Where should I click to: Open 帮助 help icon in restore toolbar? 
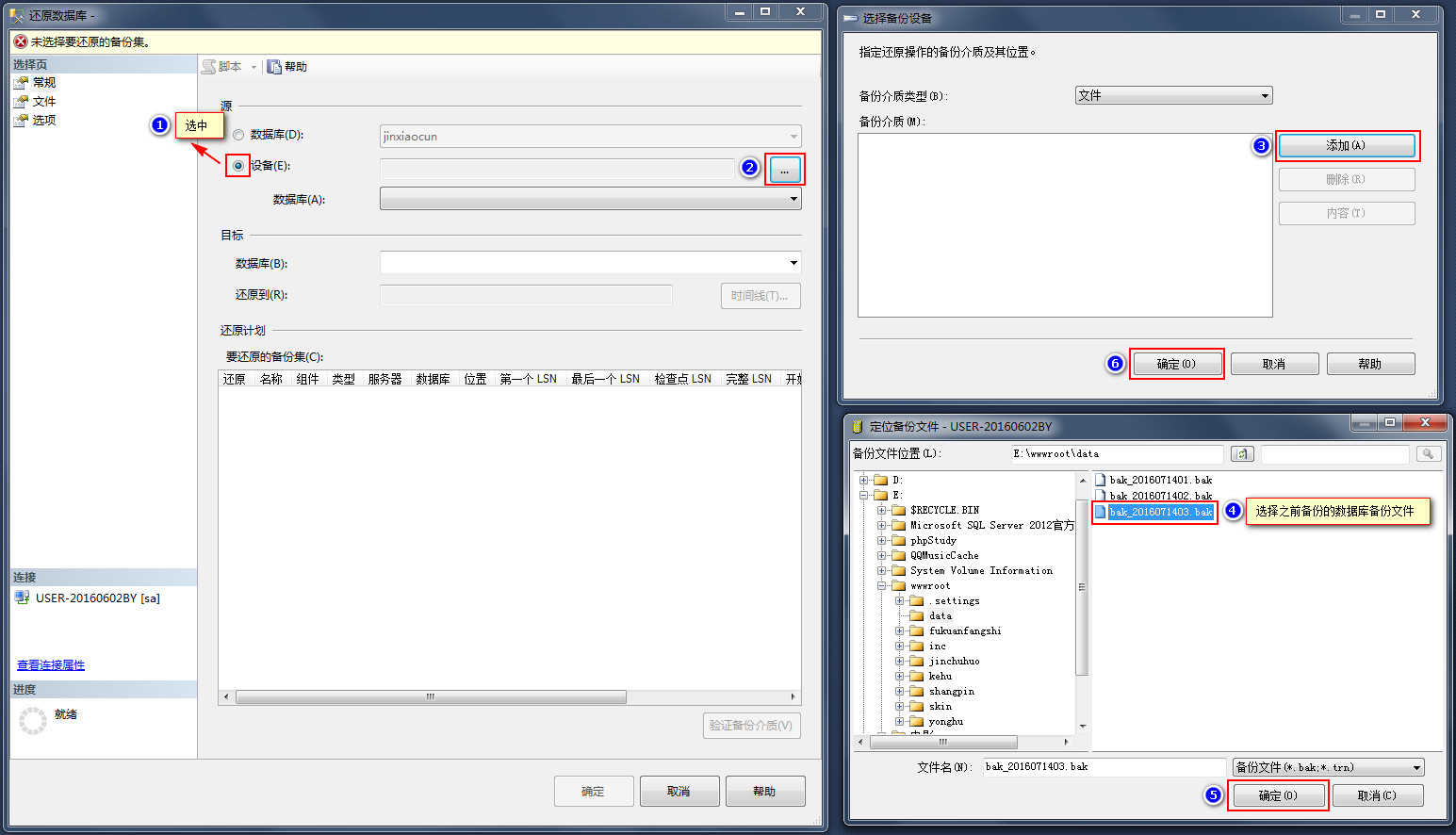(x=274, y=67)
